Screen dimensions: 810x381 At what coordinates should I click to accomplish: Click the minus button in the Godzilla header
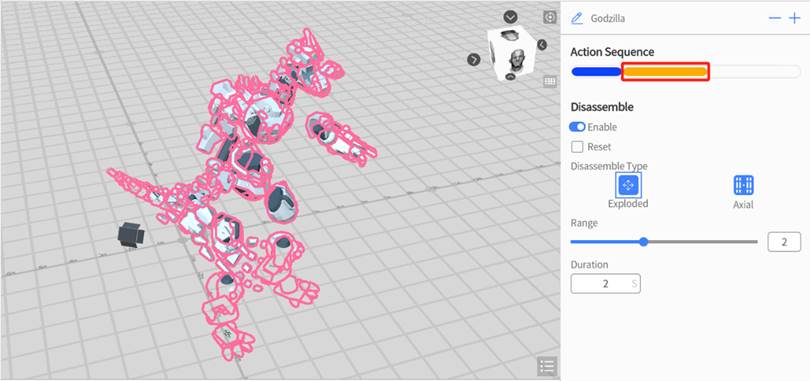774,19
